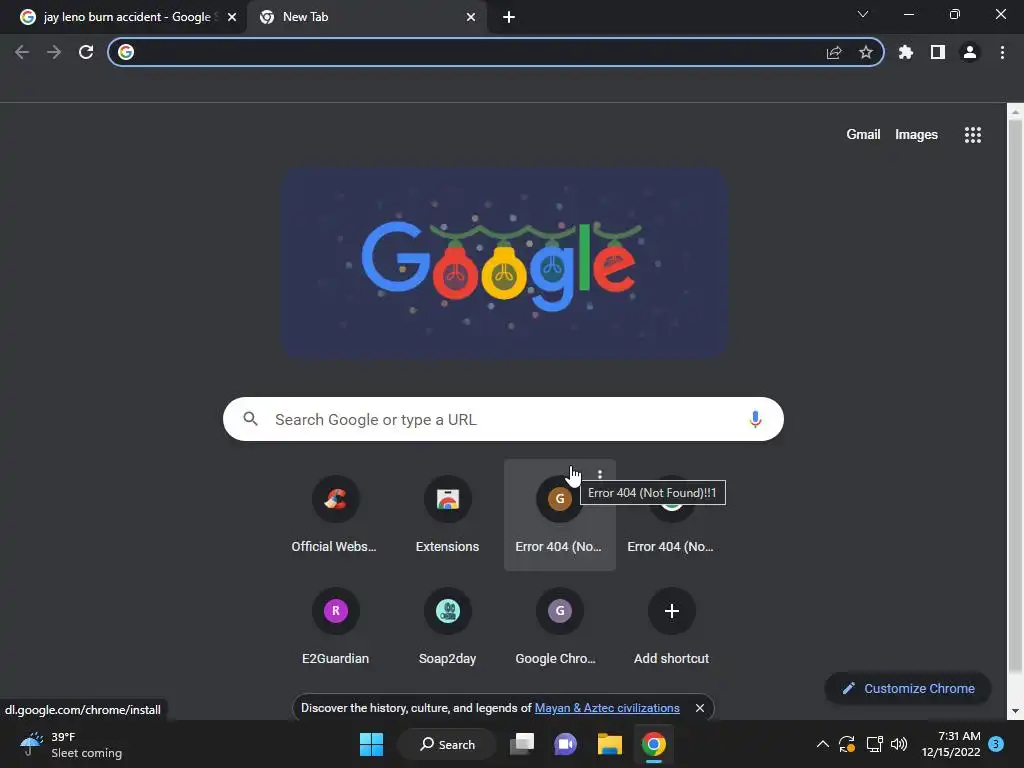Image resolution: width=1024 pixels, height=768 pixels.
Task: Open the E2Guardian shortcut
Action: [x=335, y=627]
